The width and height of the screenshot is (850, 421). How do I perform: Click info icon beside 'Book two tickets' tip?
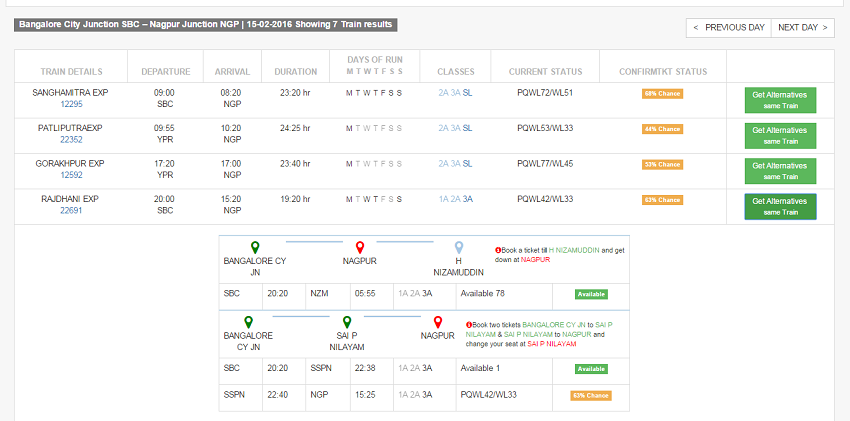pyautogui.click(x=470, y=325)
